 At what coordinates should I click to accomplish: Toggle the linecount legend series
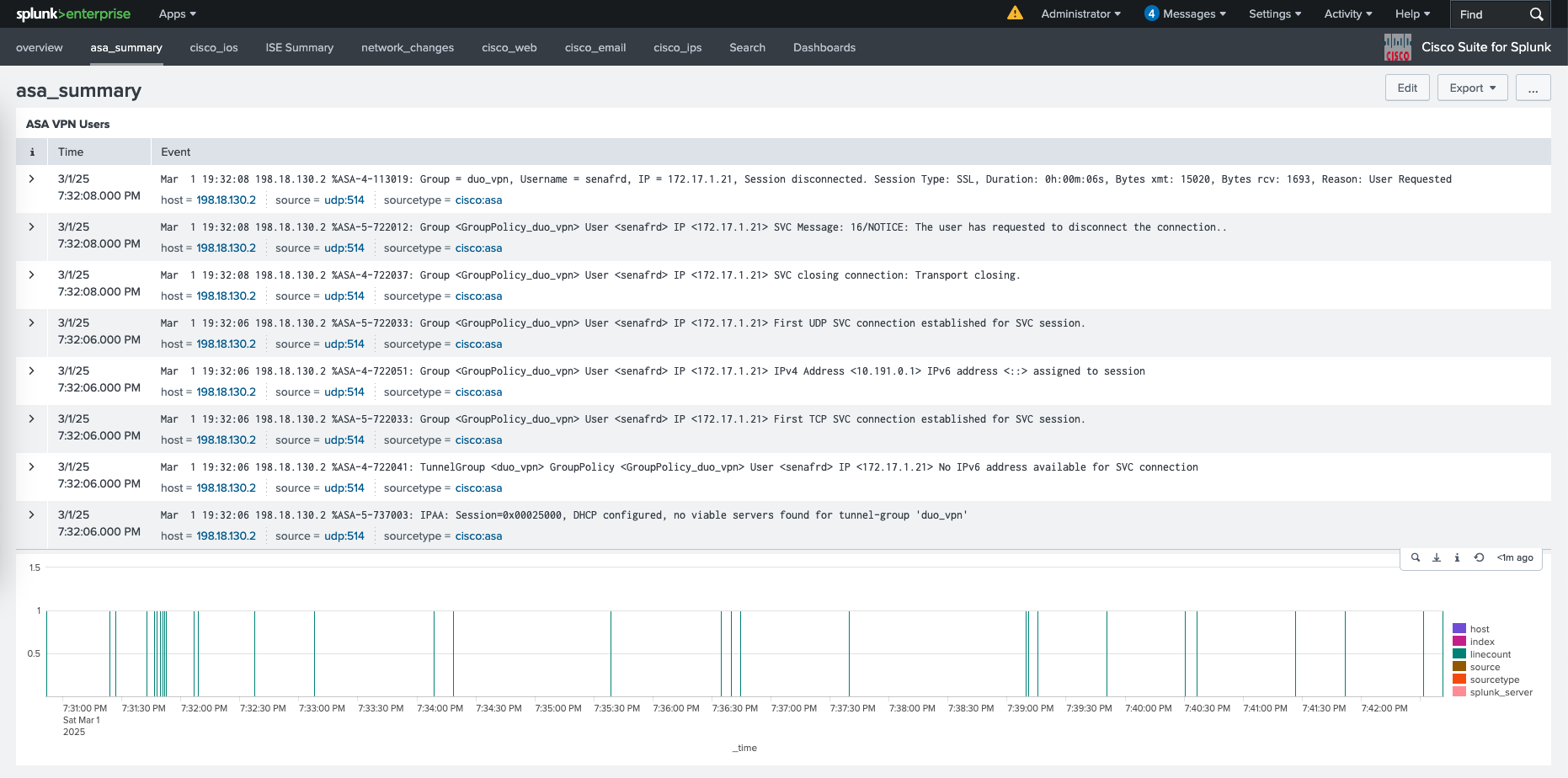point(1490,654)
